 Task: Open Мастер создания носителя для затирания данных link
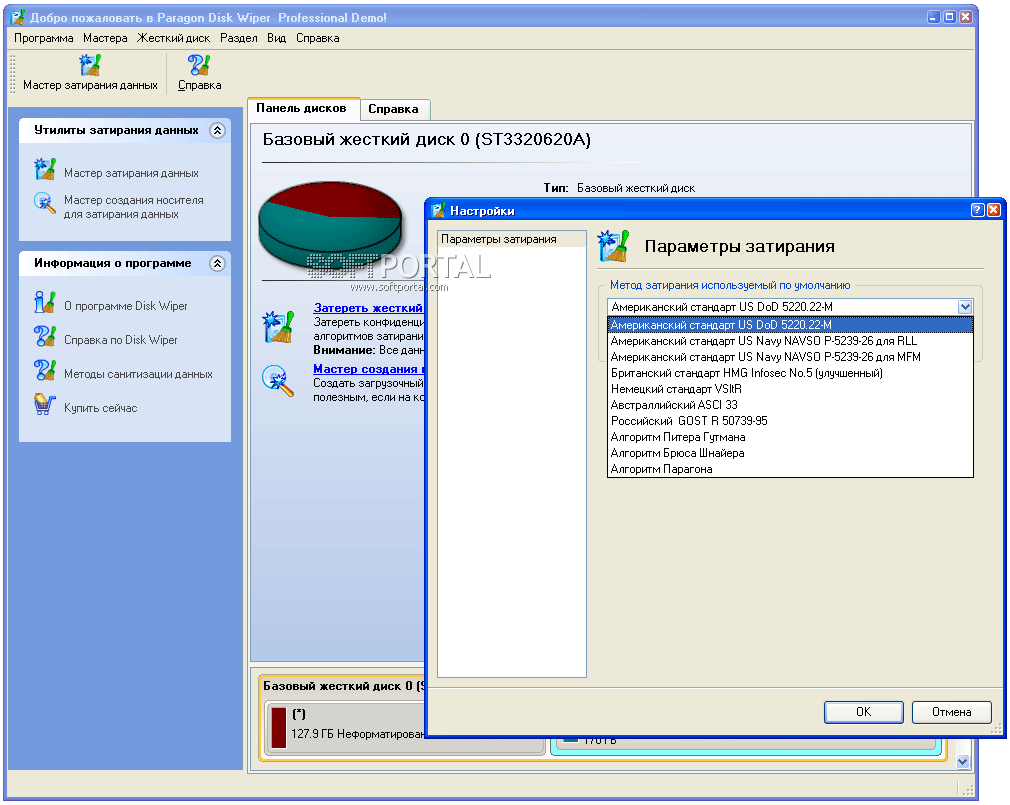pos(133,207)
